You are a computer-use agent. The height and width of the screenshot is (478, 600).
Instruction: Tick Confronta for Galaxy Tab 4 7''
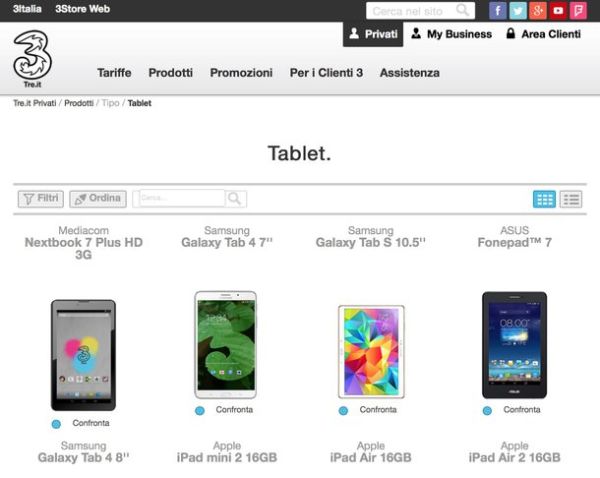(200, 411)
